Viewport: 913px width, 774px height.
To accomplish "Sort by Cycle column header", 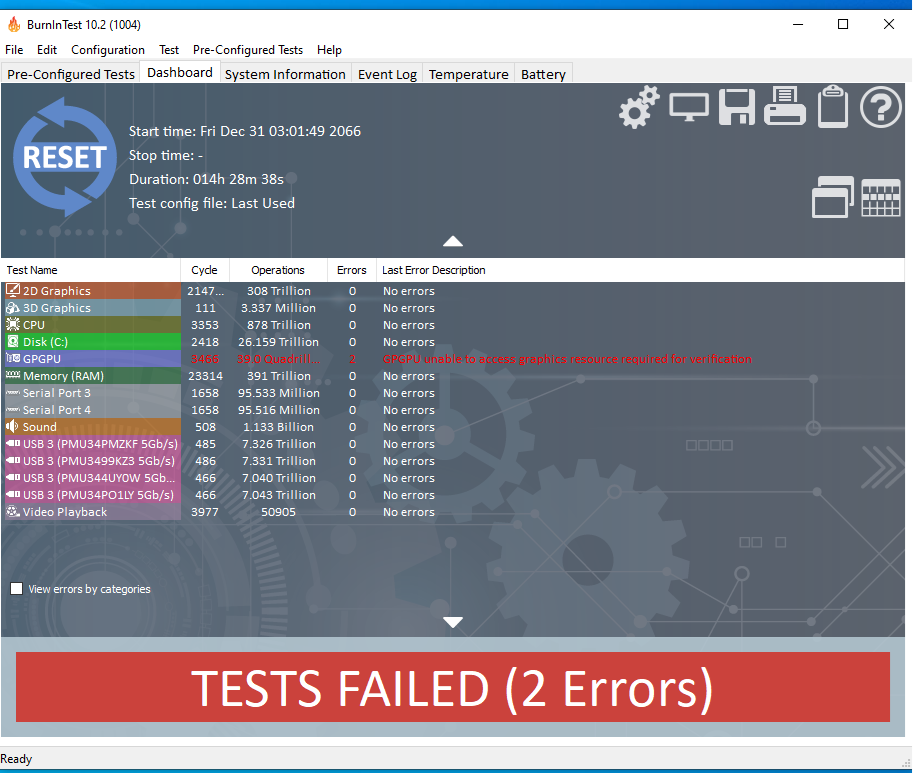I will 204,270.
